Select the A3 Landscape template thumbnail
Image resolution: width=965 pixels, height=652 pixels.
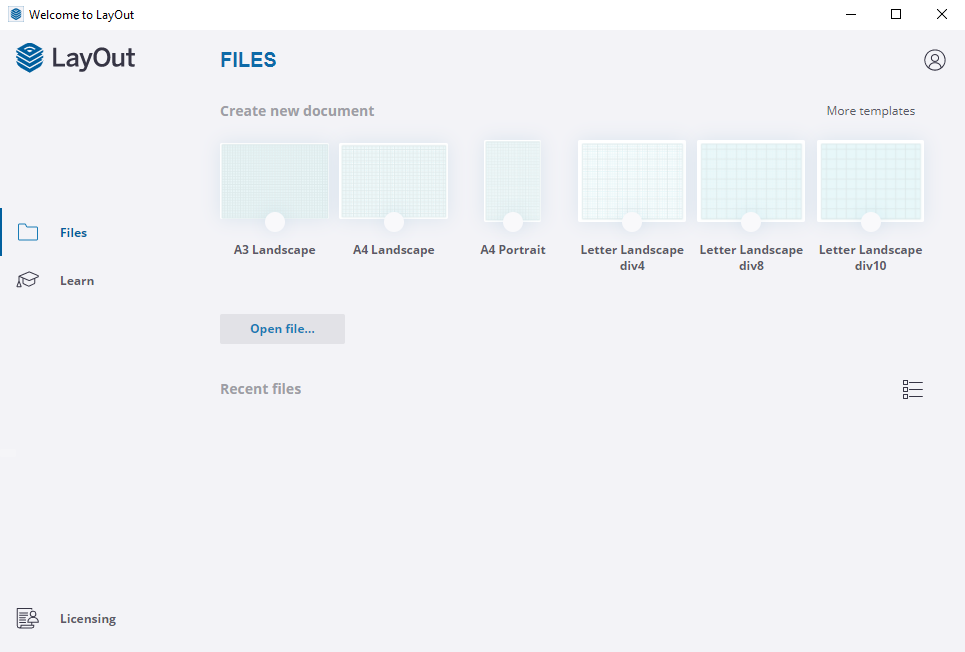(274, 181)
